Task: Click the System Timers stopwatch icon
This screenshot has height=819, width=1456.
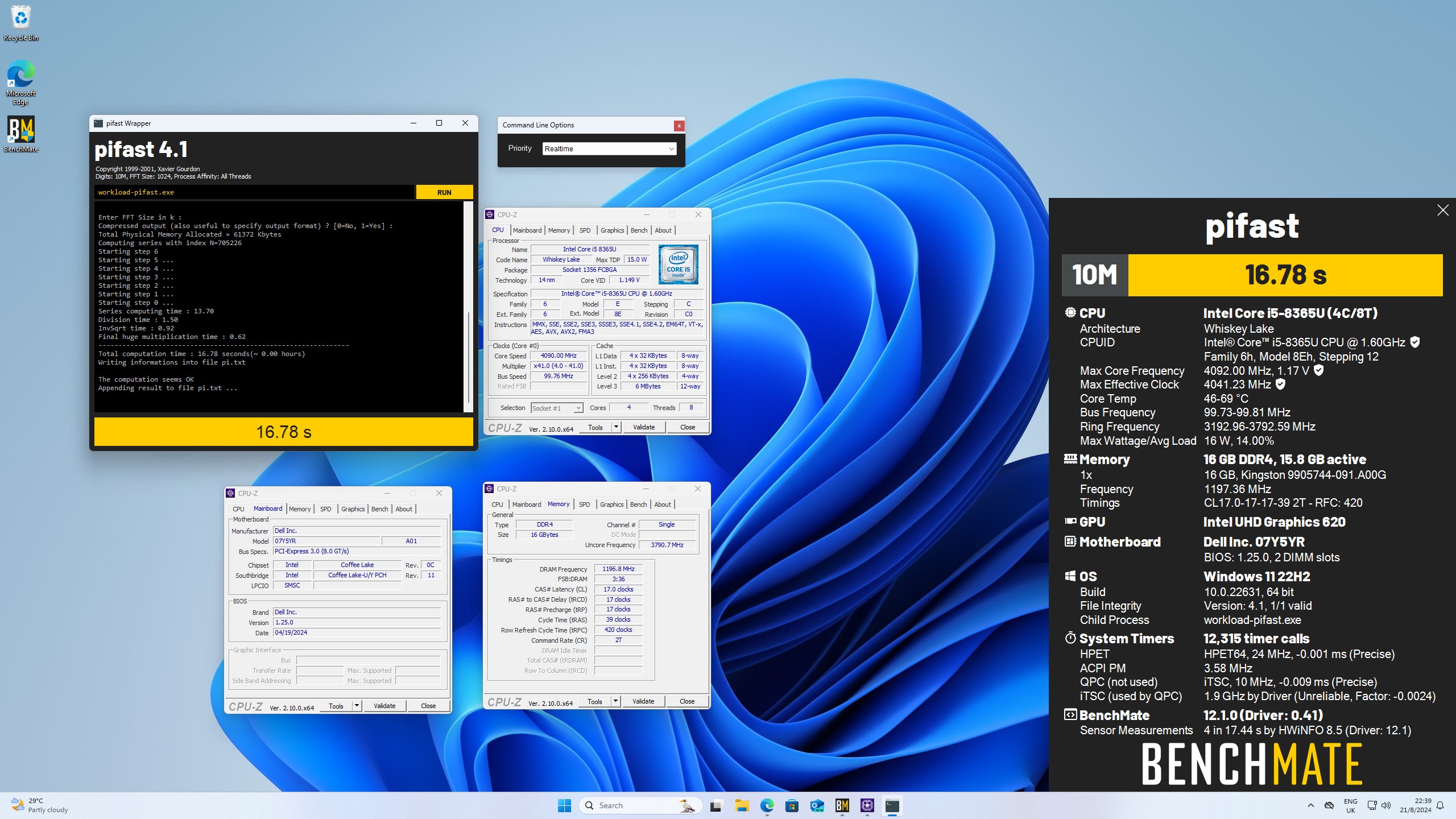Action: [1070, 638]
